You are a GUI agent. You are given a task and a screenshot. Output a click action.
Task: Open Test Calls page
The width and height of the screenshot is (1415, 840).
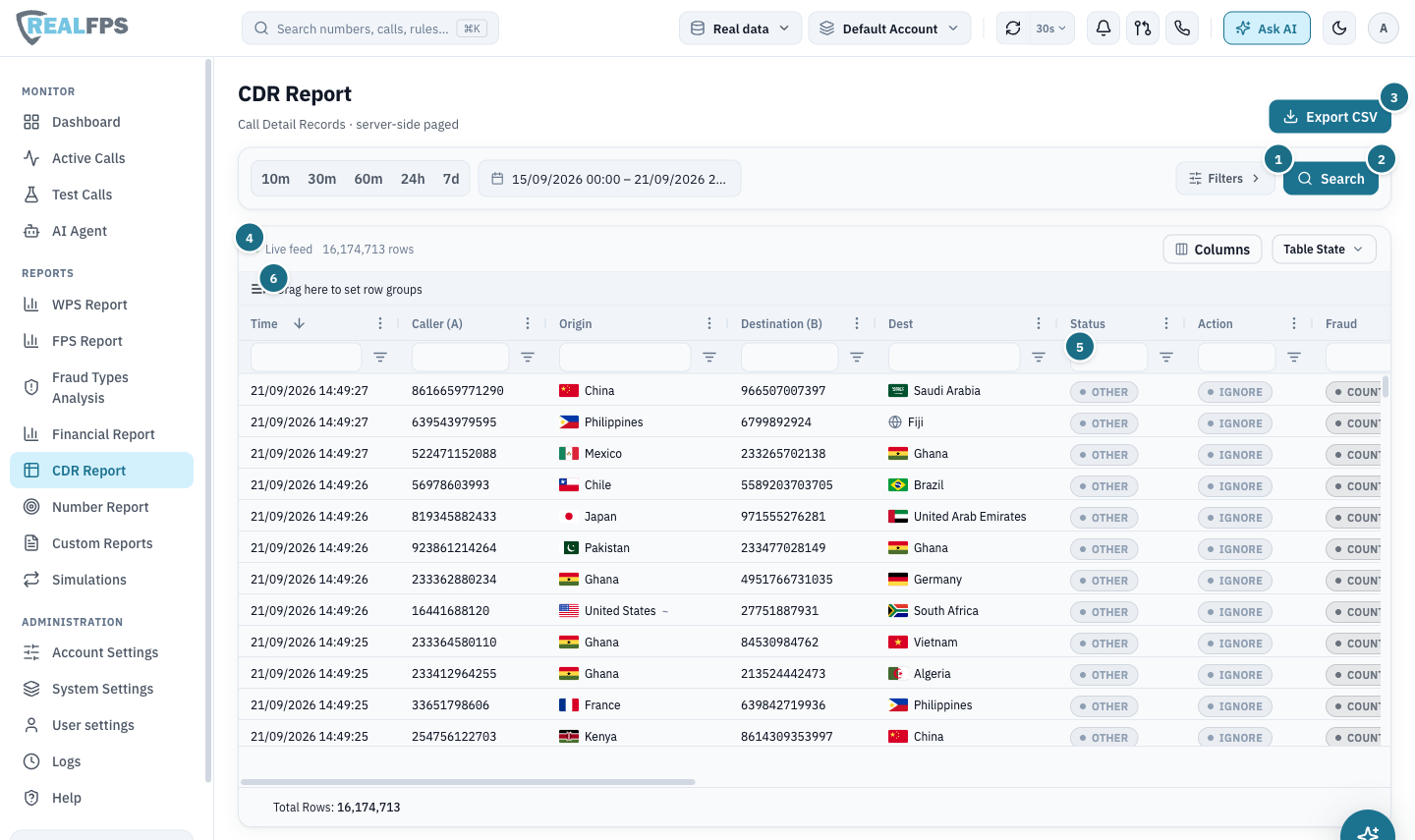pyautogui.click(x=101, y=195)
